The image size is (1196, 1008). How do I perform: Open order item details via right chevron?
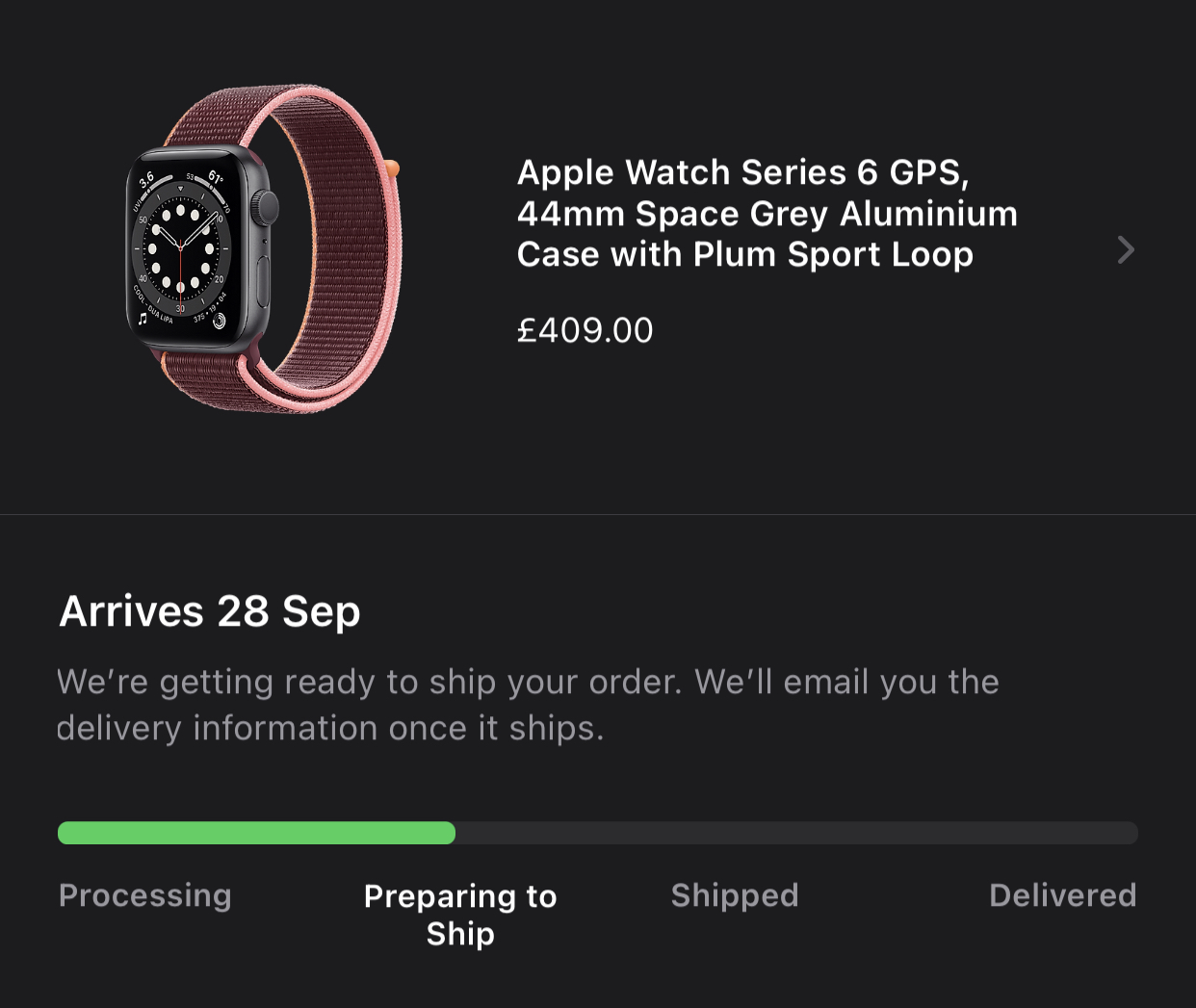(x=1126, y=250)
